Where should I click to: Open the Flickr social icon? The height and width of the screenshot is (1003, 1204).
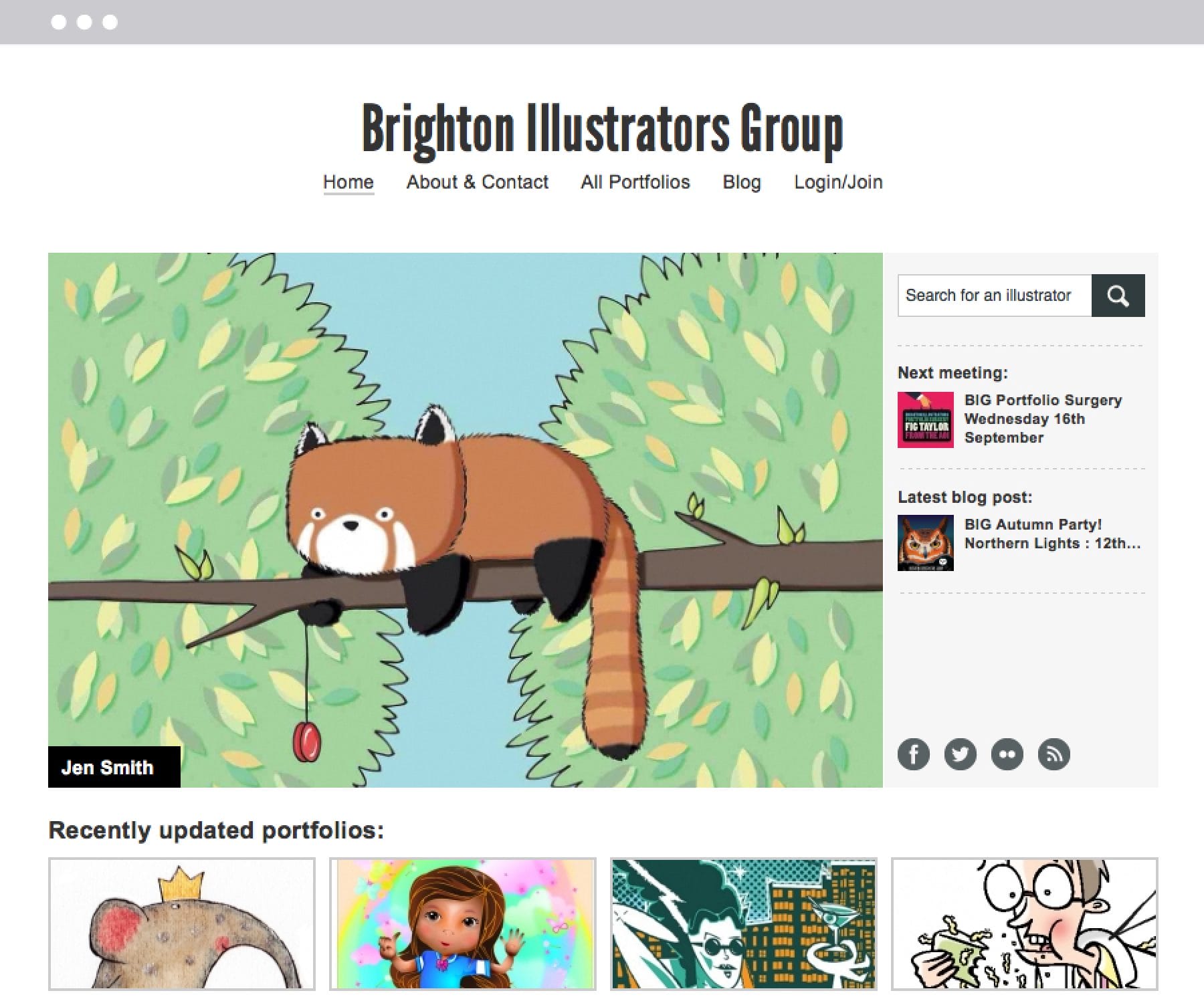(1007, 754)
